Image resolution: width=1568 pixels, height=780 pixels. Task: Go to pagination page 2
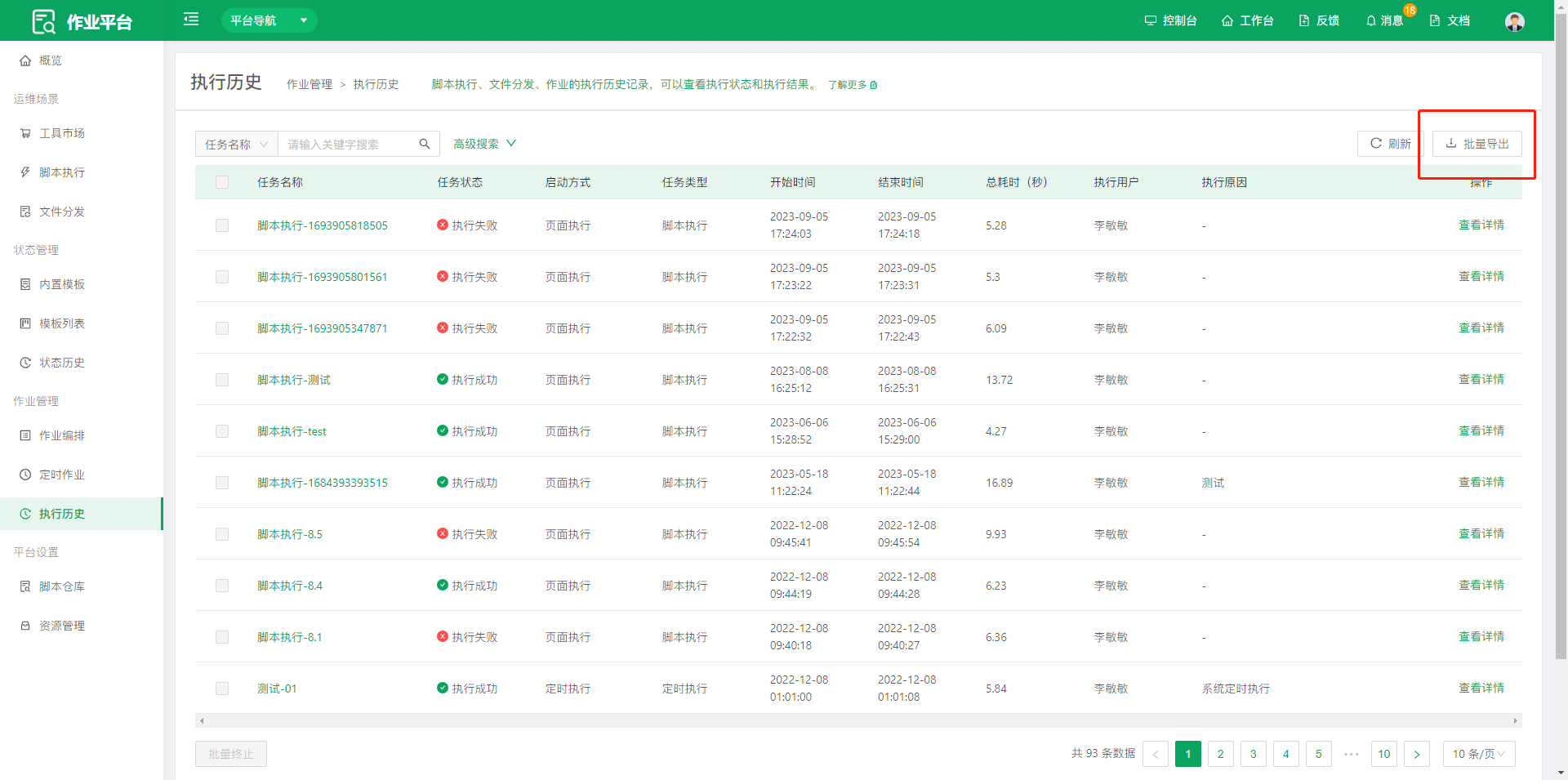click(1221, 754)
